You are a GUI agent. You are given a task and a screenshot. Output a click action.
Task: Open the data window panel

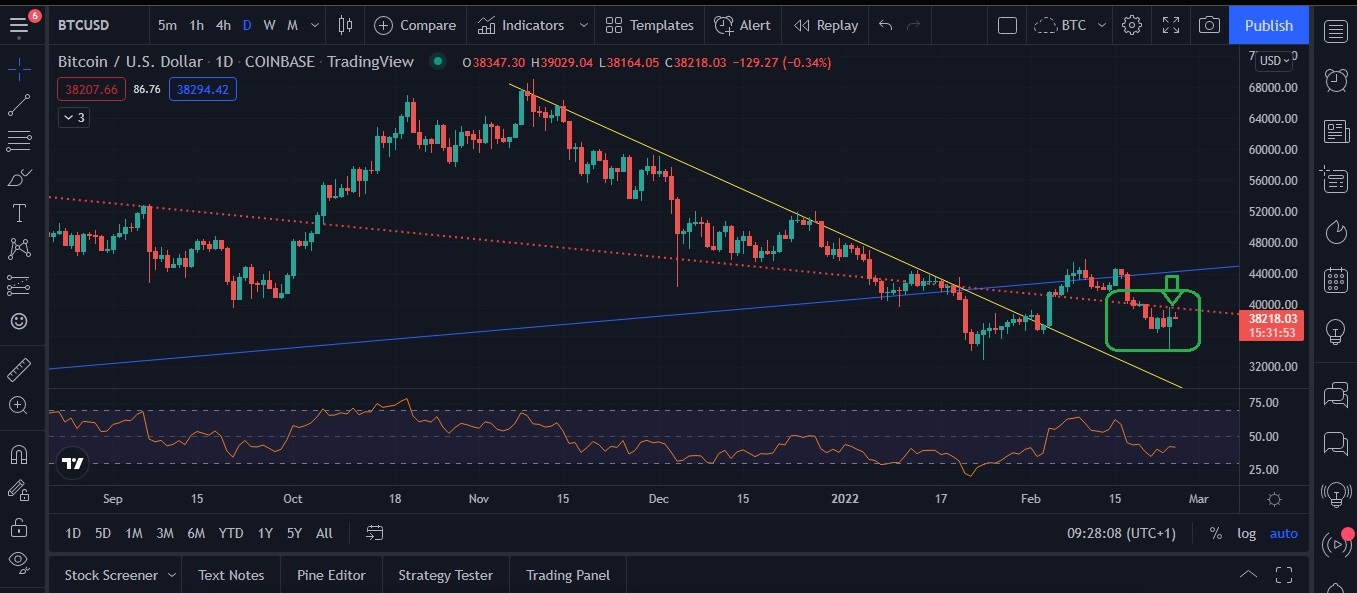click(x=1335, y=180)
